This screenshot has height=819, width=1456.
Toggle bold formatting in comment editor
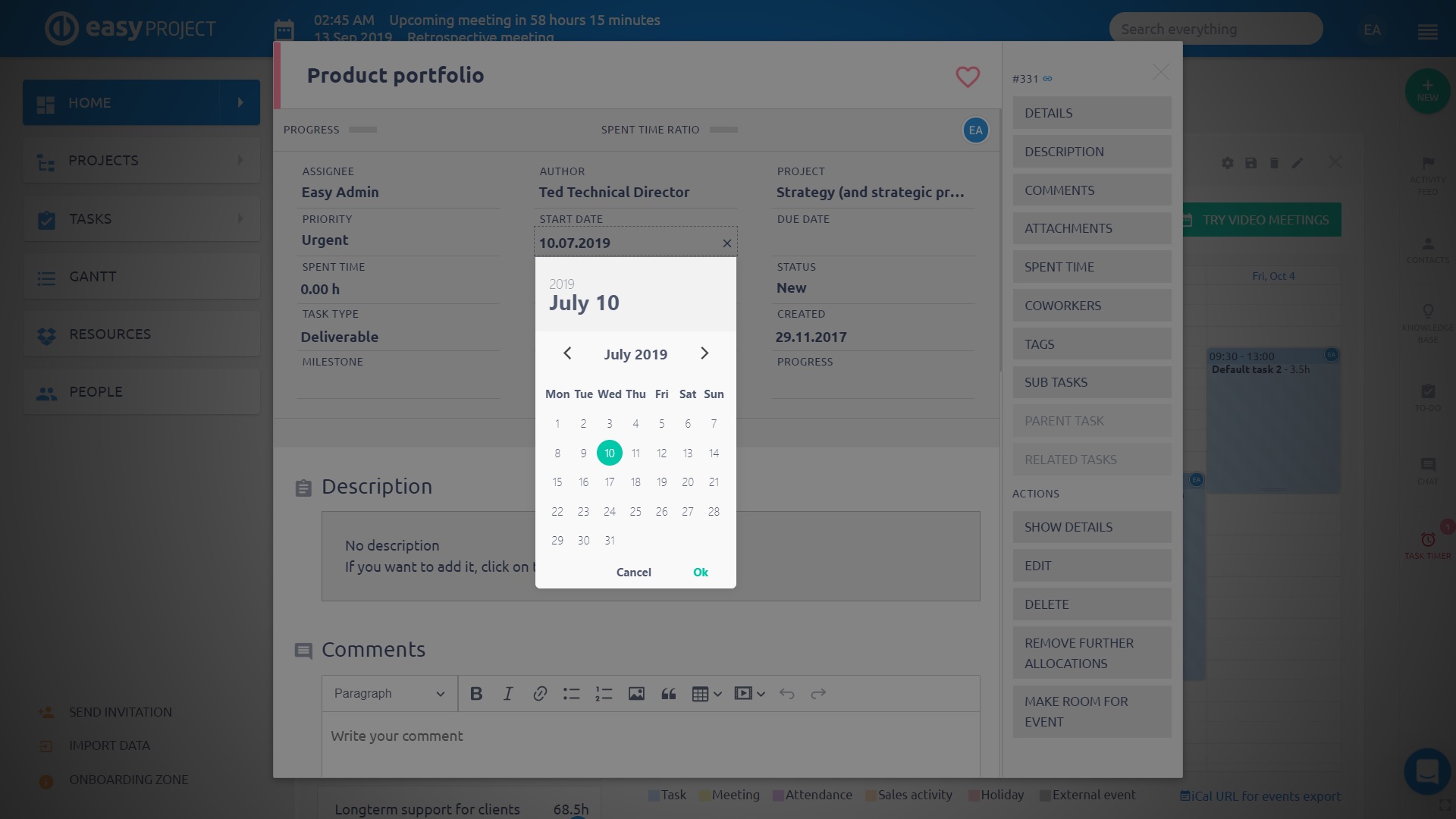tap(476, 694)
